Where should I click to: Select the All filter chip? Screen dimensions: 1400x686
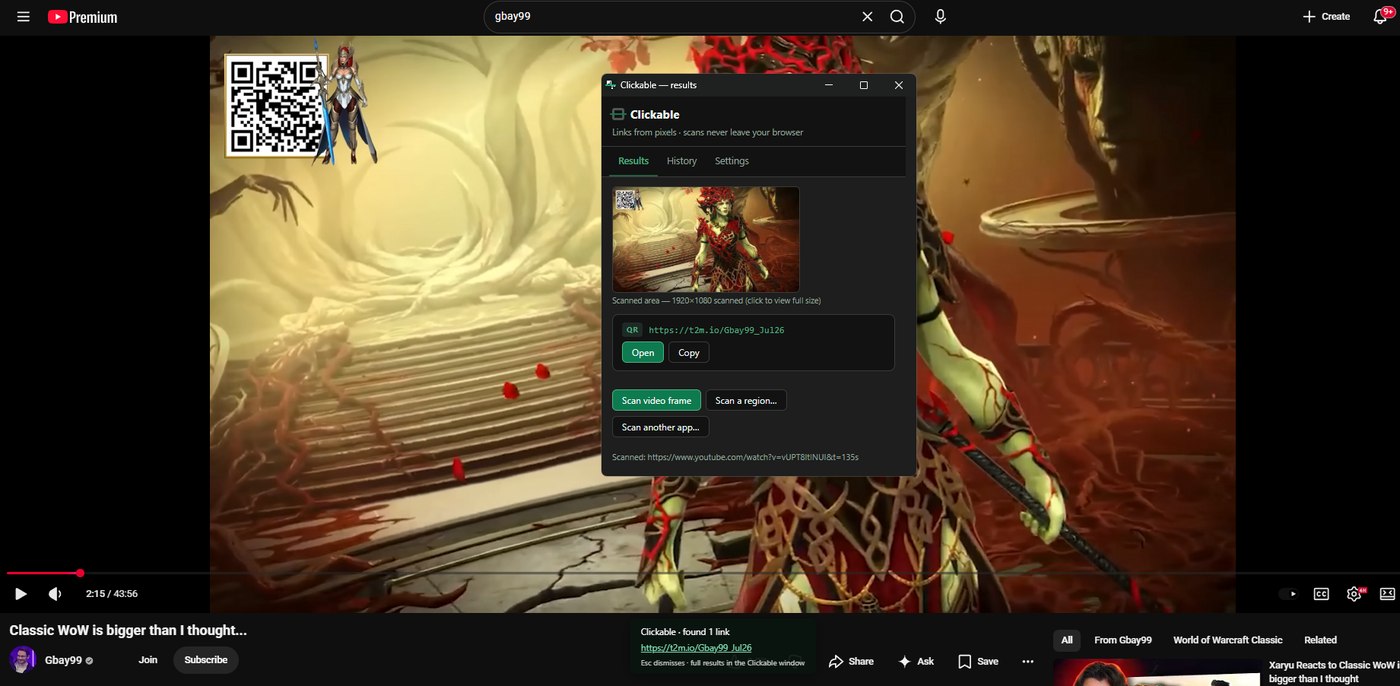tap(1067, 640)
